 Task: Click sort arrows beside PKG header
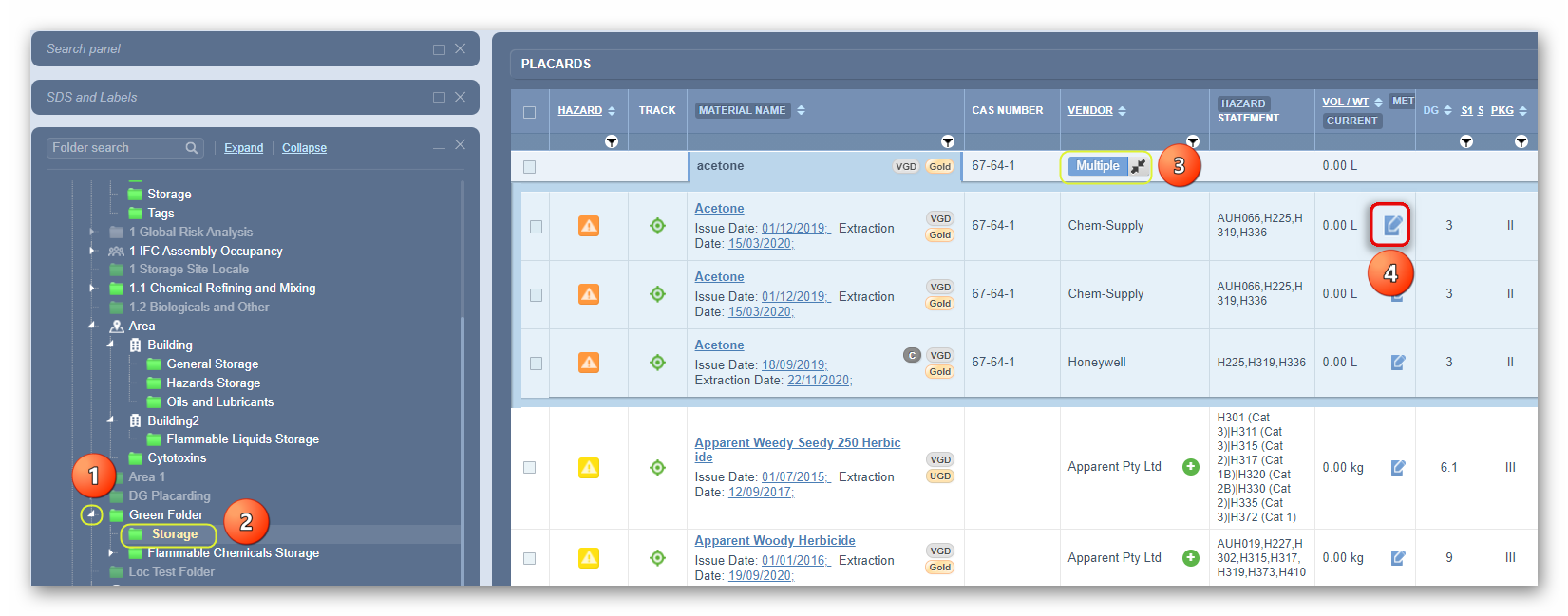(x=1523, y=111)
